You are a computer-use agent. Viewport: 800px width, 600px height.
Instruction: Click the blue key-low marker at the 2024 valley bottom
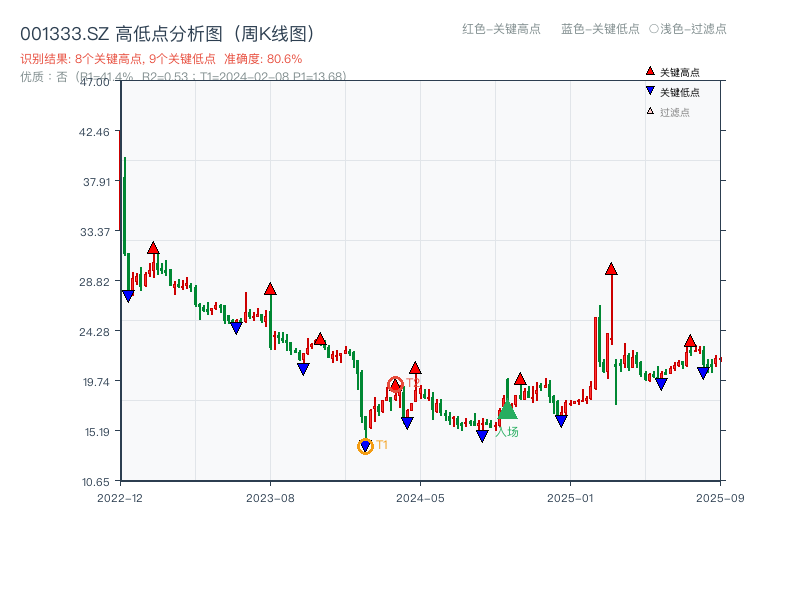482,435
